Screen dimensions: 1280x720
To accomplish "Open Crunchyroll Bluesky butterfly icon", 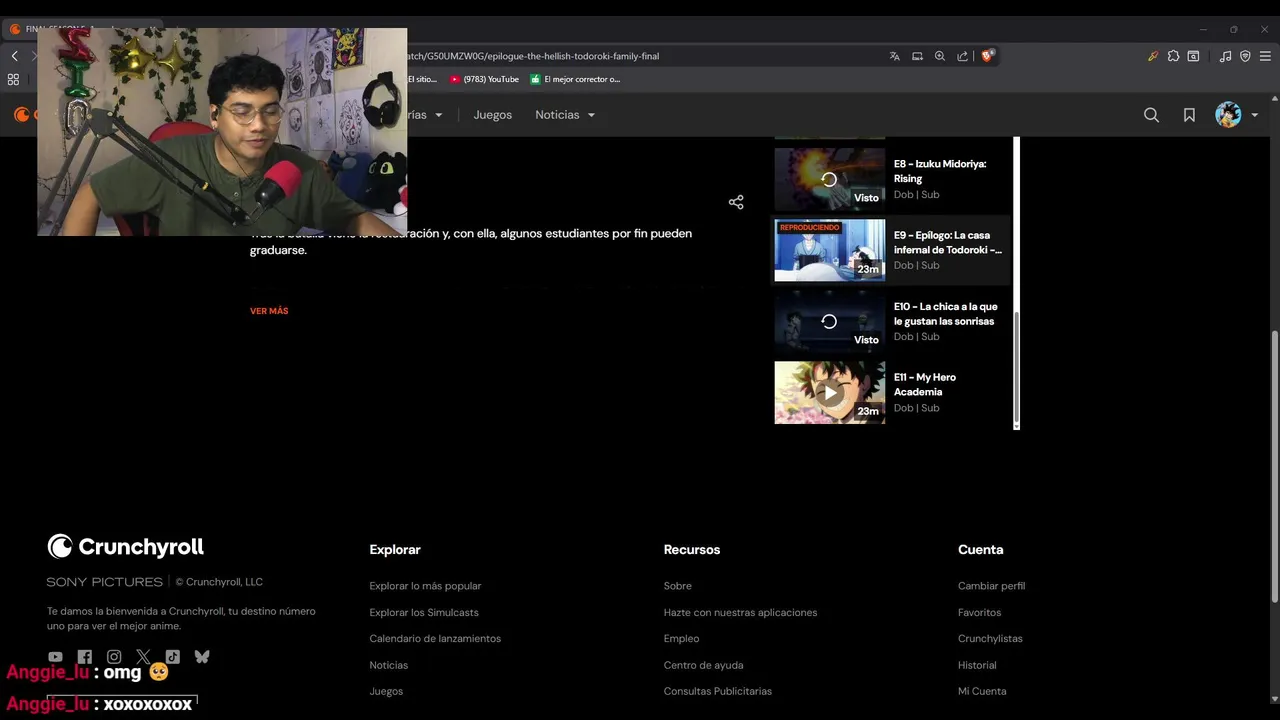I will [x=202, y=657].
